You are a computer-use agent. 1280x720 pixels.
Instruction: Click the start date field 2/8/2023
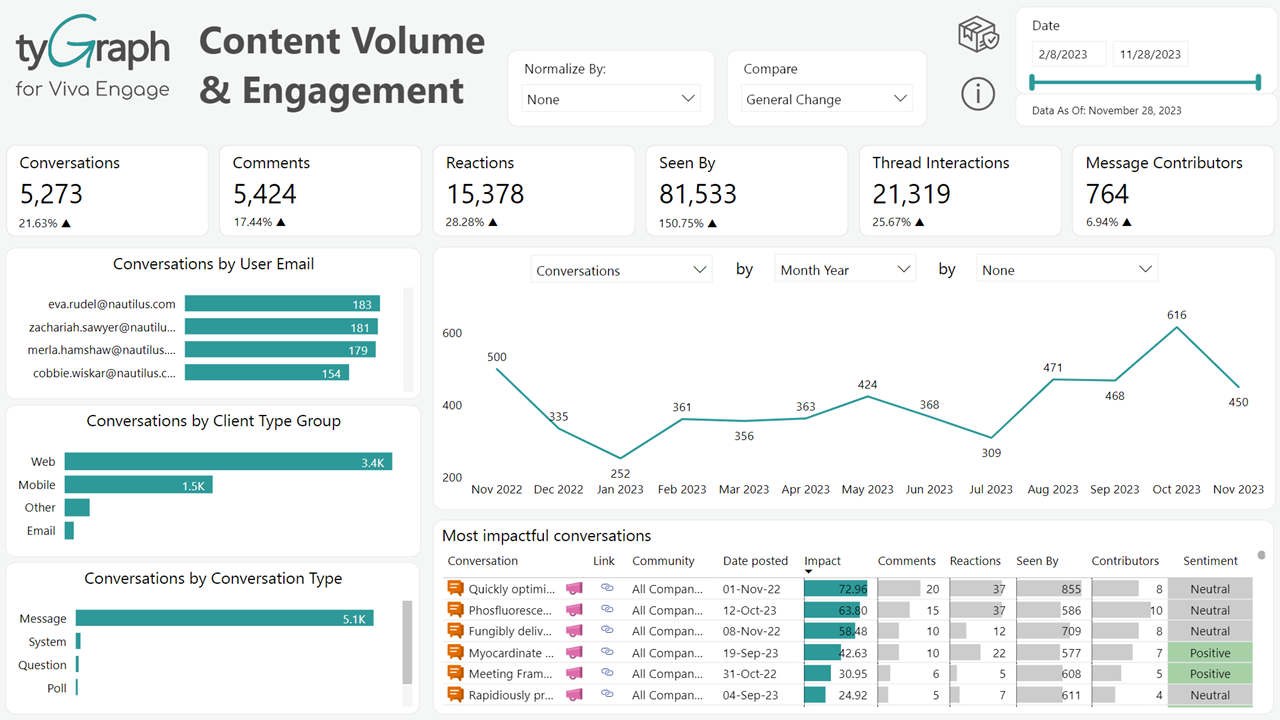pyautogui.click(x=1069, y=54)
